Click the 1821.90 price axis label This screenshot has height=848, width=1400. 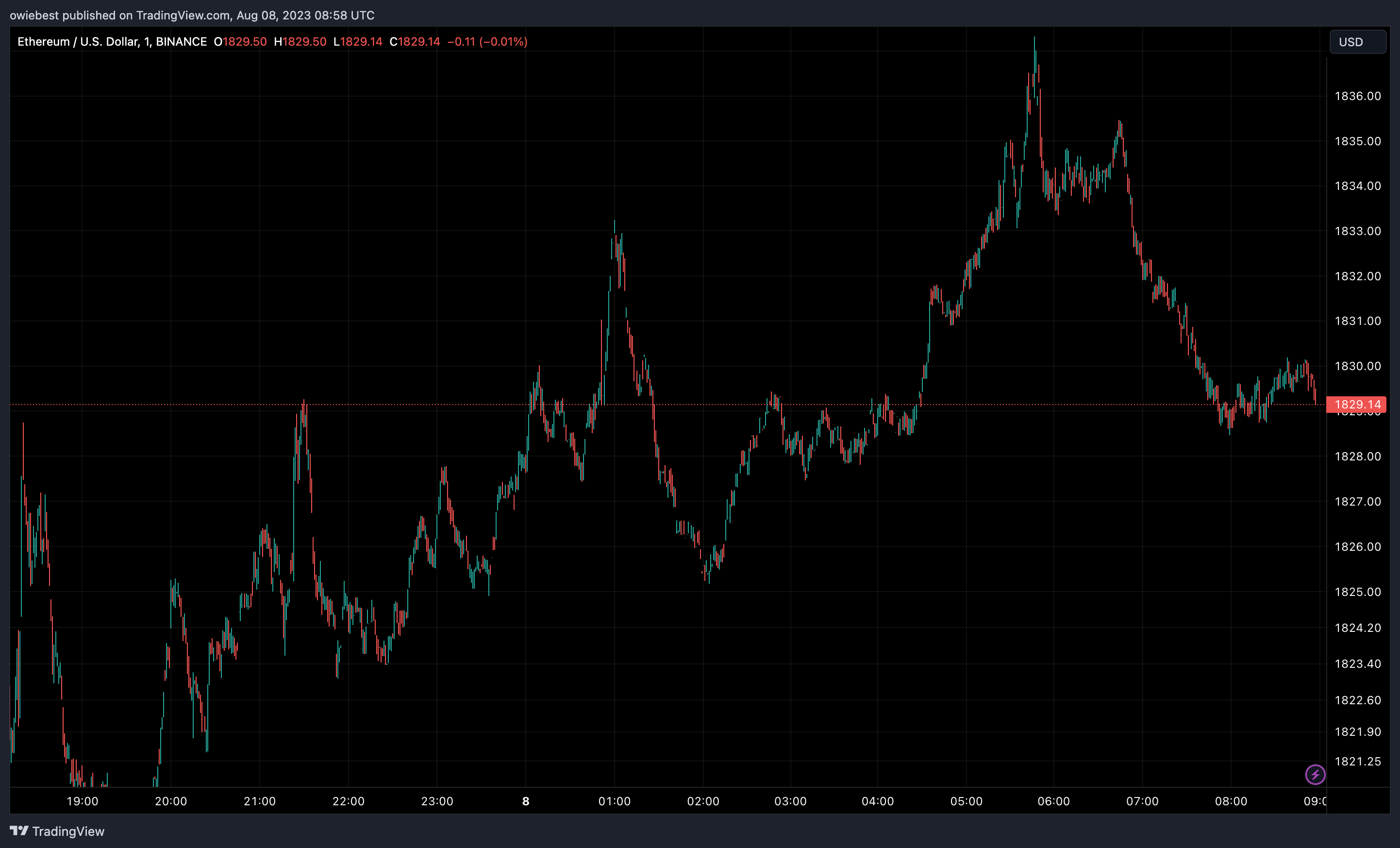pyautogui.click(x=1357, y=731)
